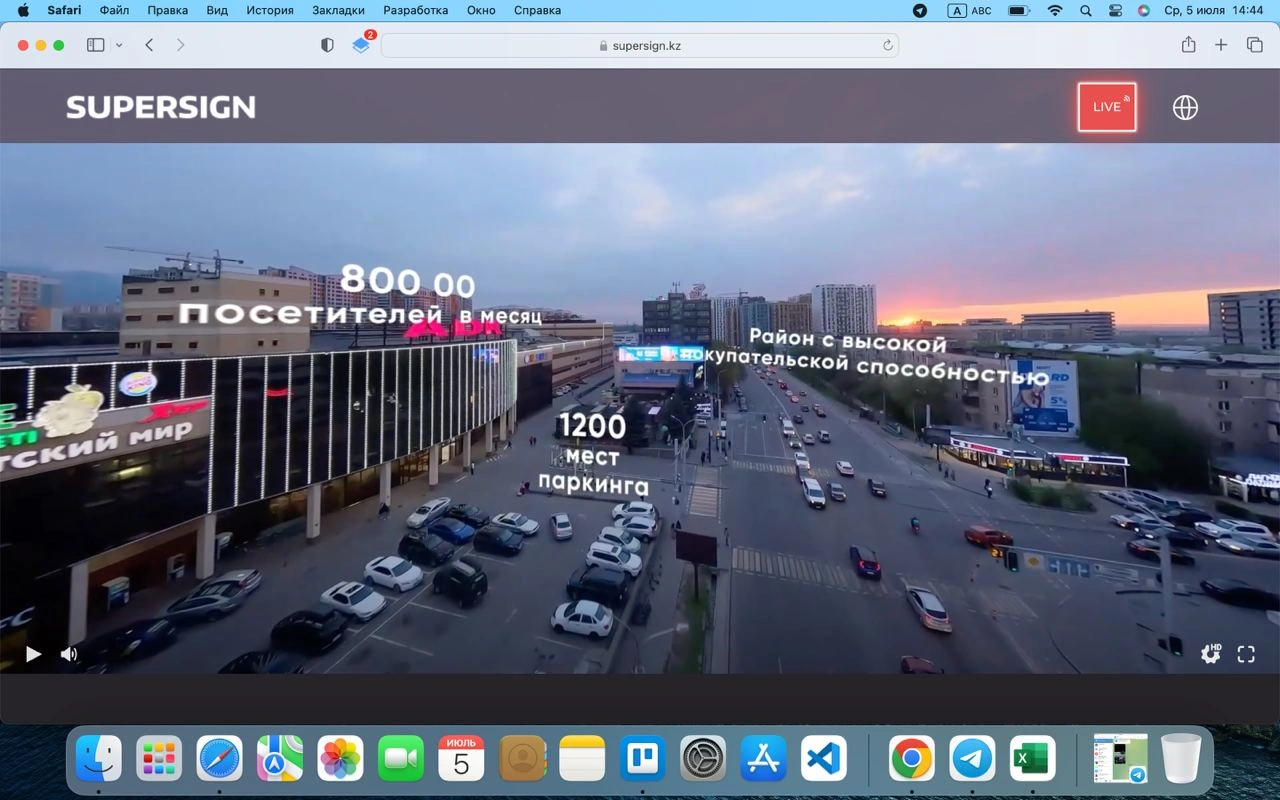Switch the ABC input source
Screen dimensions: 1280x800
click(x=969, y=10)
